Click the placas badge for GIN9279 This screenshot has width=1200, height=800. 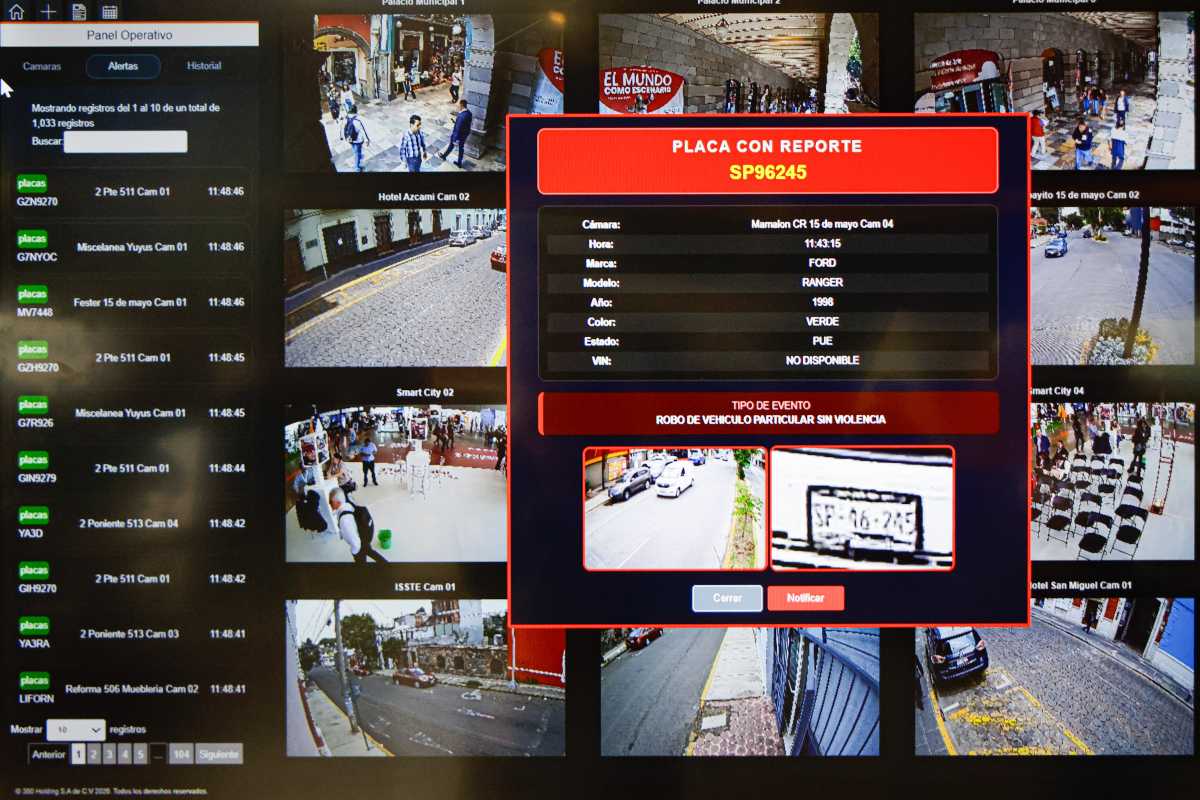(x=32, y=460)
